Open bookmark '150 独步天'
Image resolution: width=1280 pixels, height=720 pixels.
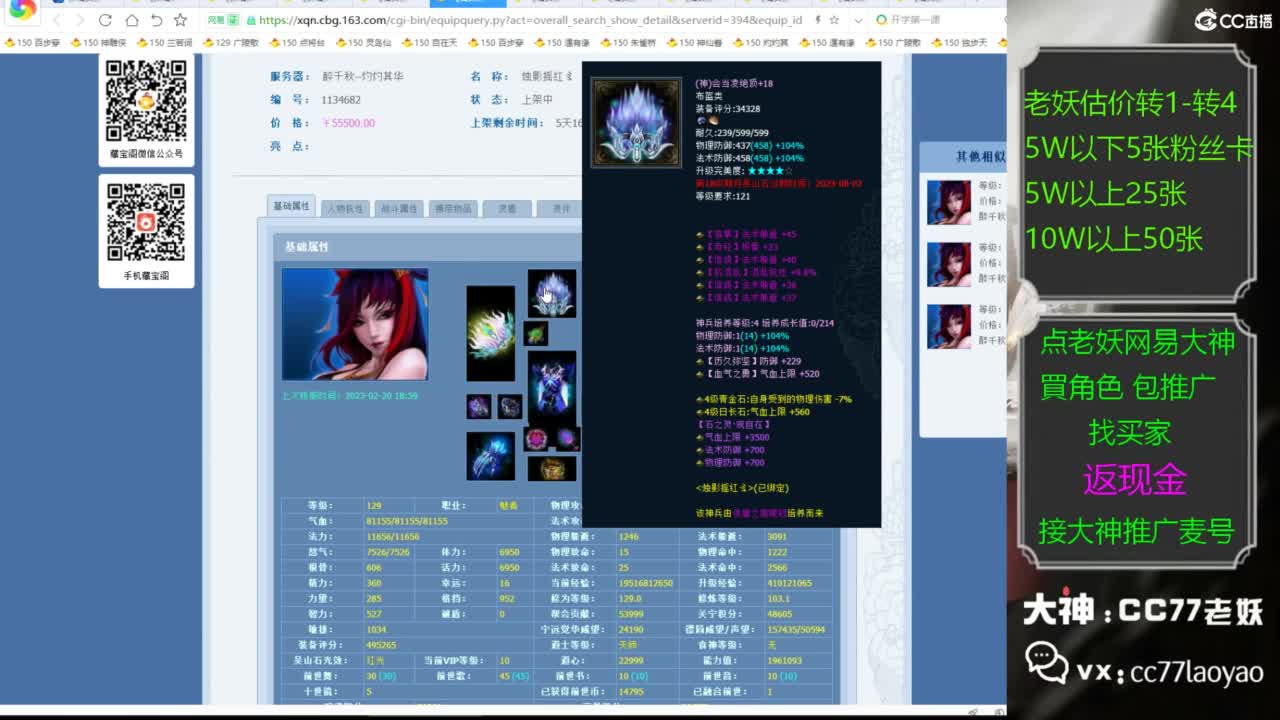(x=959, y=43)
